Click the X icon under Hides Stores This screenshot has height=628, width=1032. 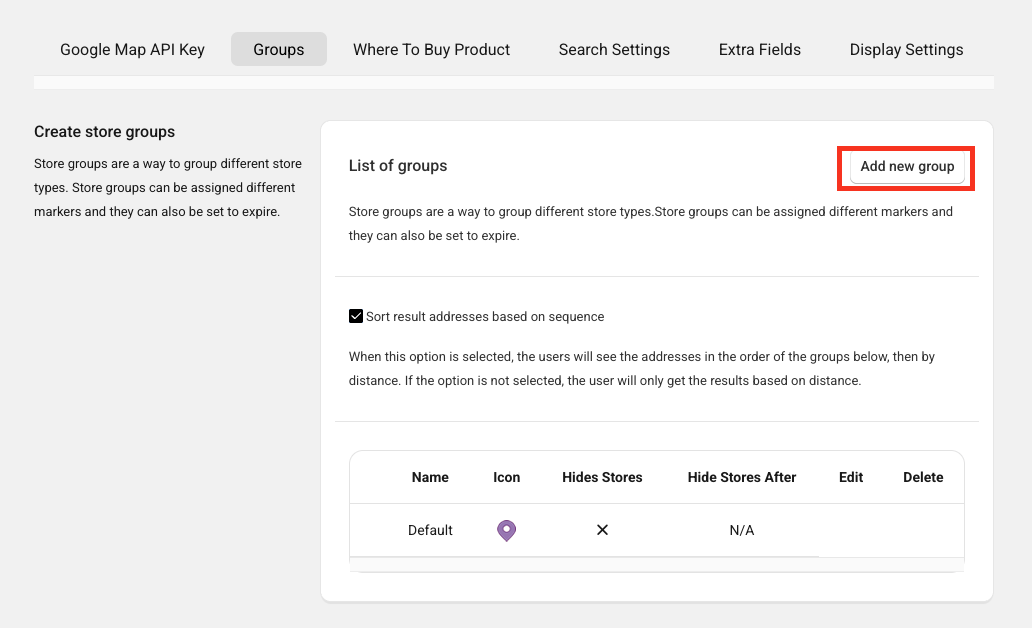[x=602, y=530]
